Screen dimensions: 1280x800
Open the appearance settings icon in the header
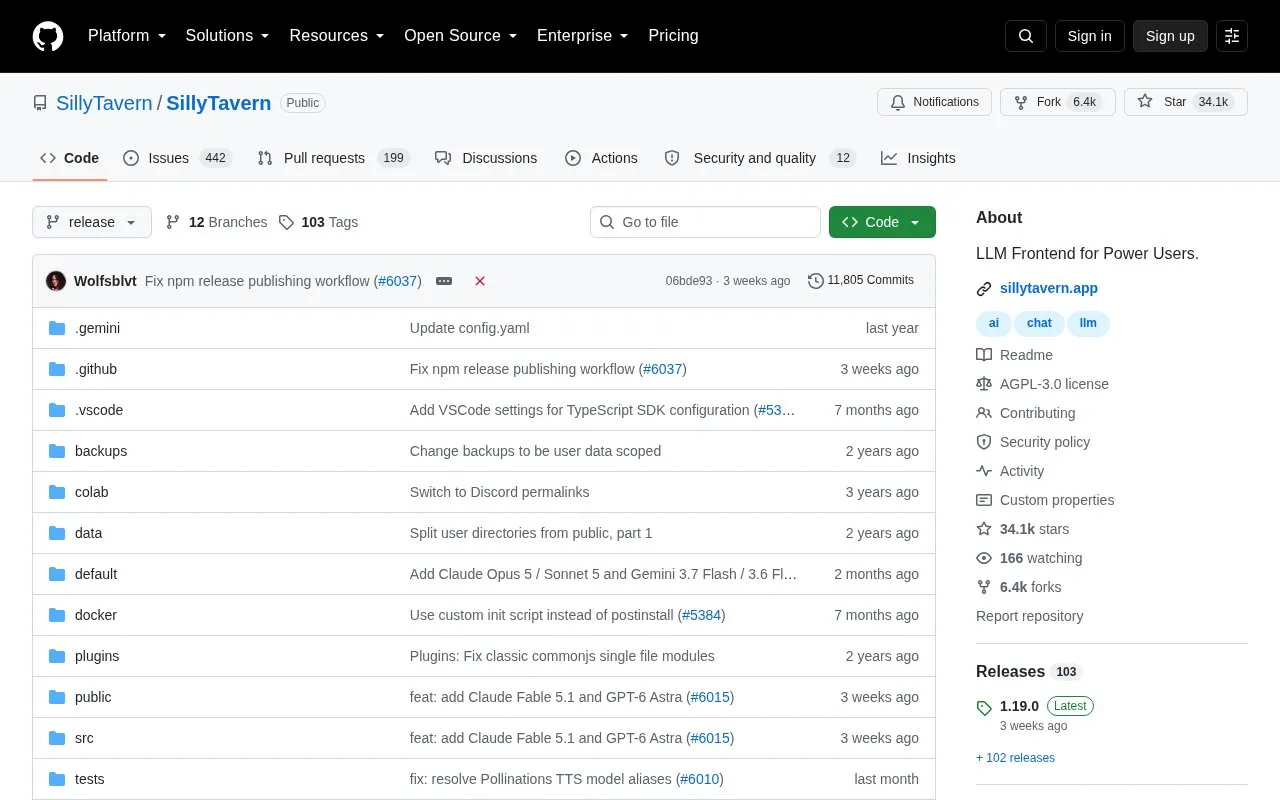click(1232, 36)
